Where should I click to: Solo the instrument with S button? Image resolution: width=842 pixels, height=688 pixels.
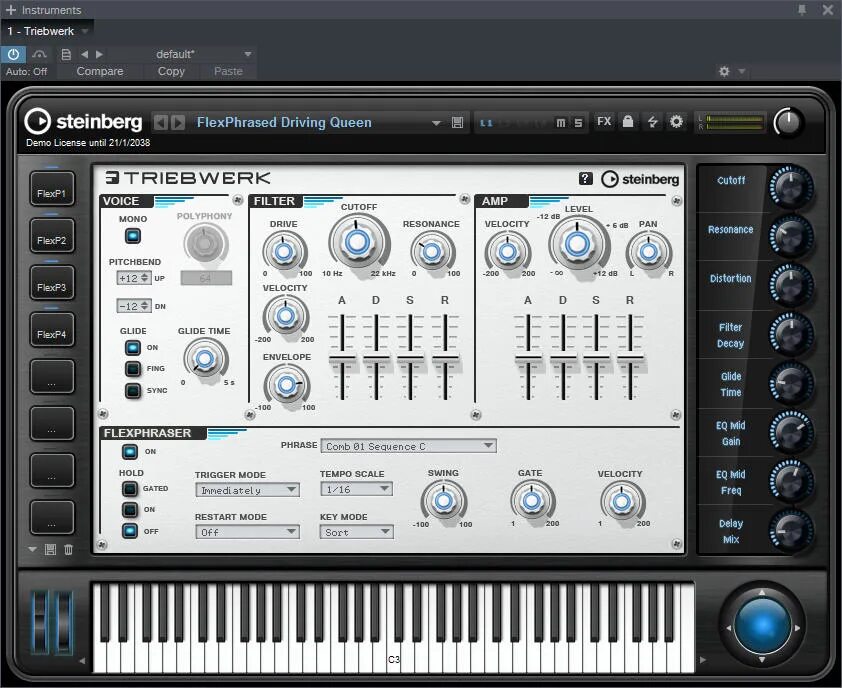tap(578, 123)
